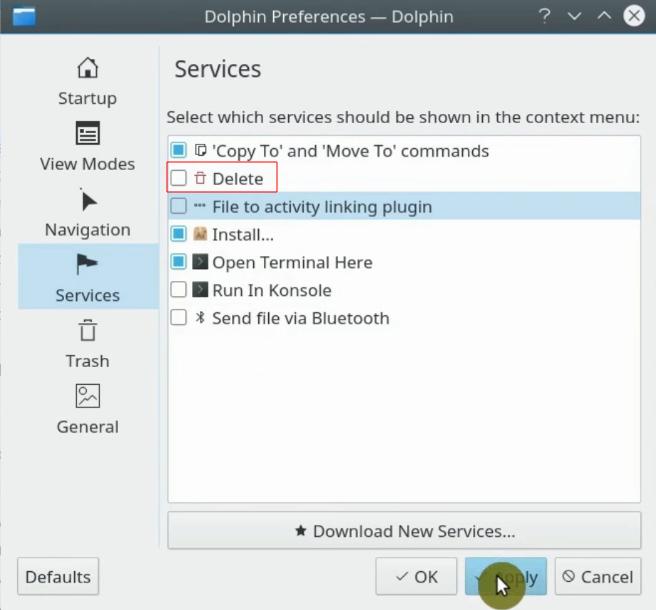Click the copy icon beside 'Copy To' commands
656x610 pixels.
200,150
